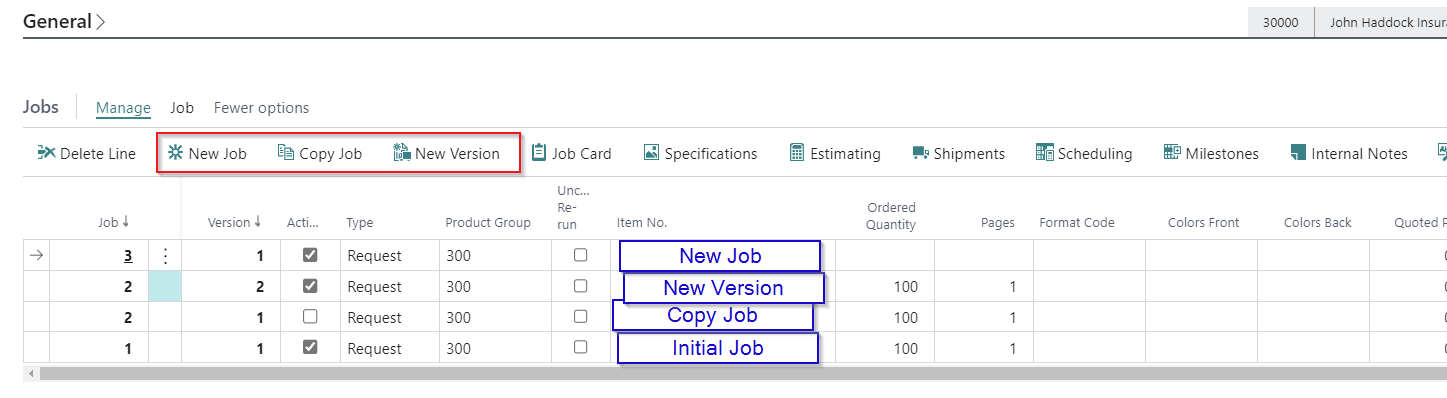The height and width of the screenshot is (398, 1447).
Task: Sort by the Job column header
Action: pos(113,222)
